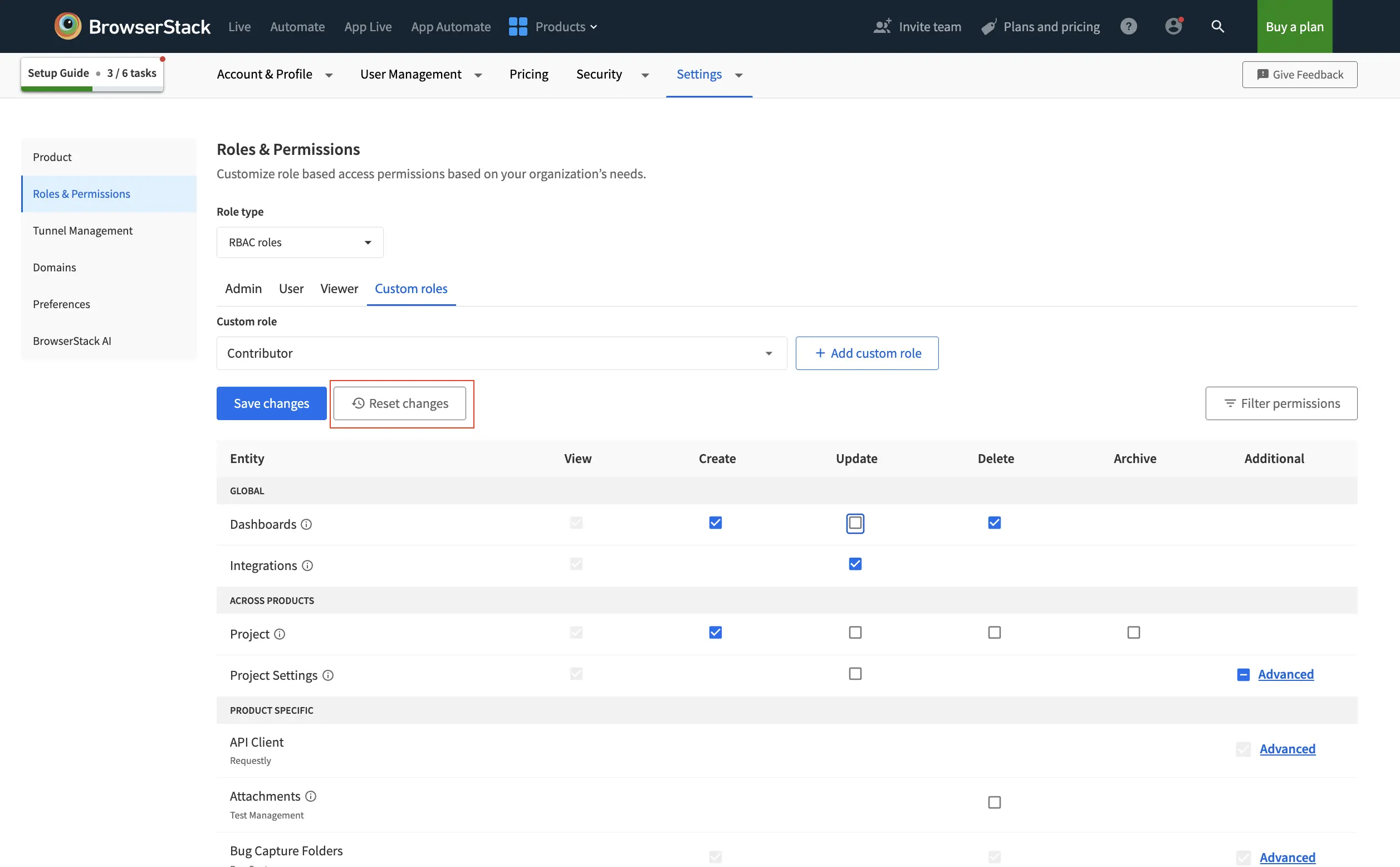This screenshot has width=1400, height=867.
Task: Click the Project Settings info icon
Action: click(328, 675)
